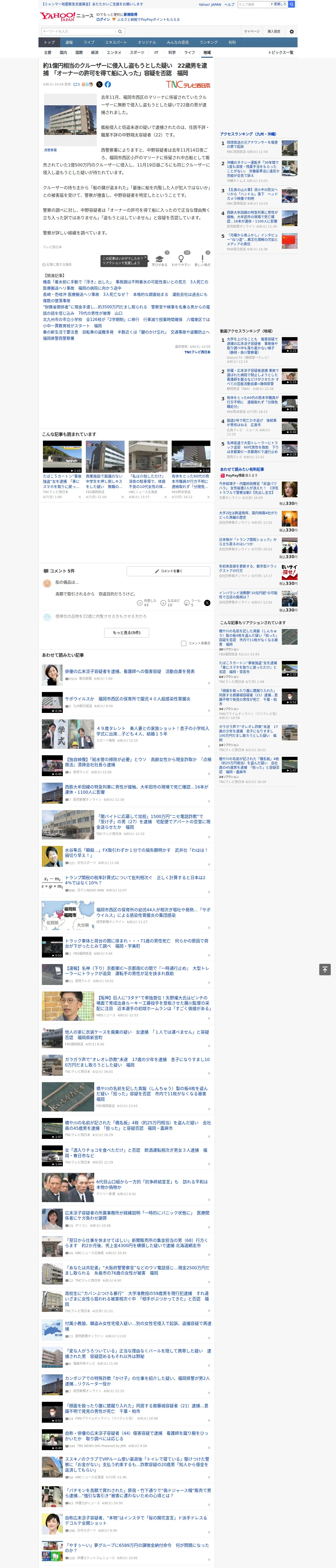Open たばこ５カートン video thumbnail
Image resolution: width=336 pixels, height=1568 pixels.
62,457
